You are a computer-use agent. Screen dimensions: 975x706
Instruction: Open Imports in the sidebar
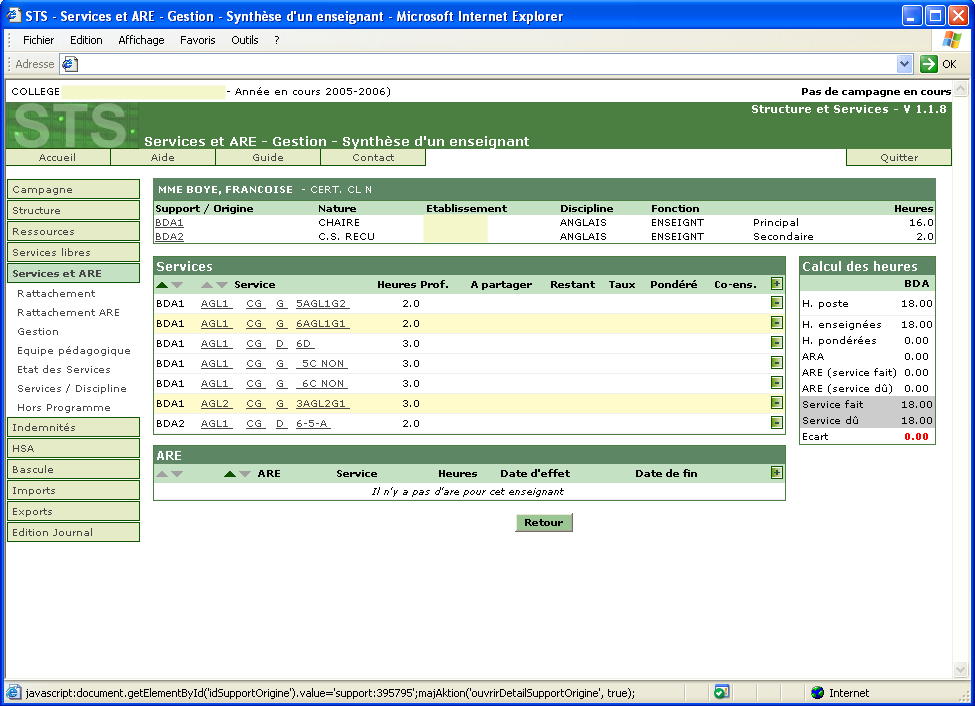coord(73,490)
